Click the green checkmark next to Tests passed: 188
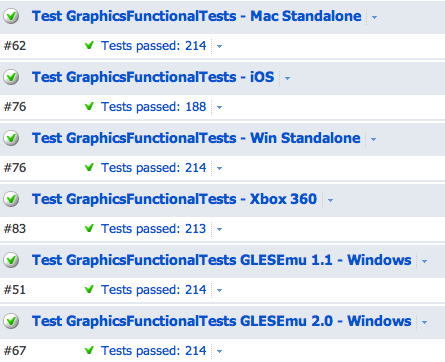 [89, 106]
